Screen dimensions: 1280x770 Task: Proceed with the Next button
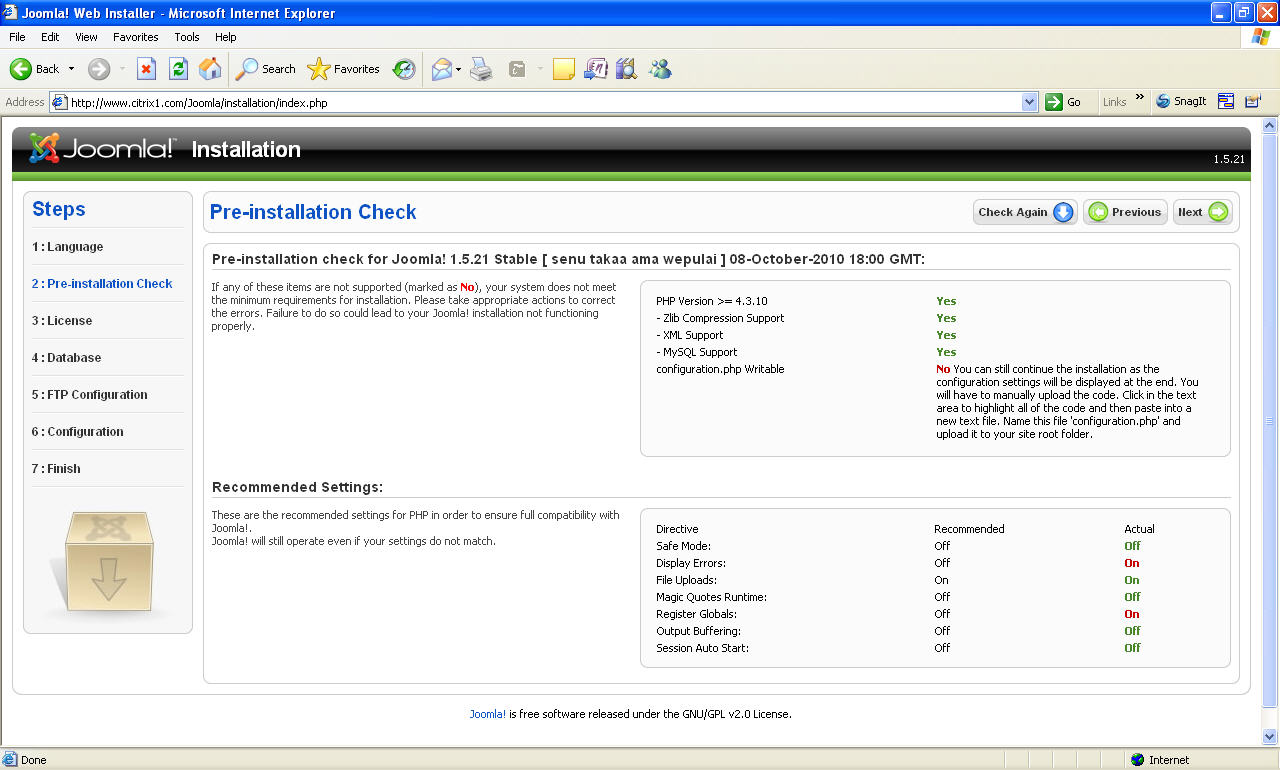(1202, 212)
